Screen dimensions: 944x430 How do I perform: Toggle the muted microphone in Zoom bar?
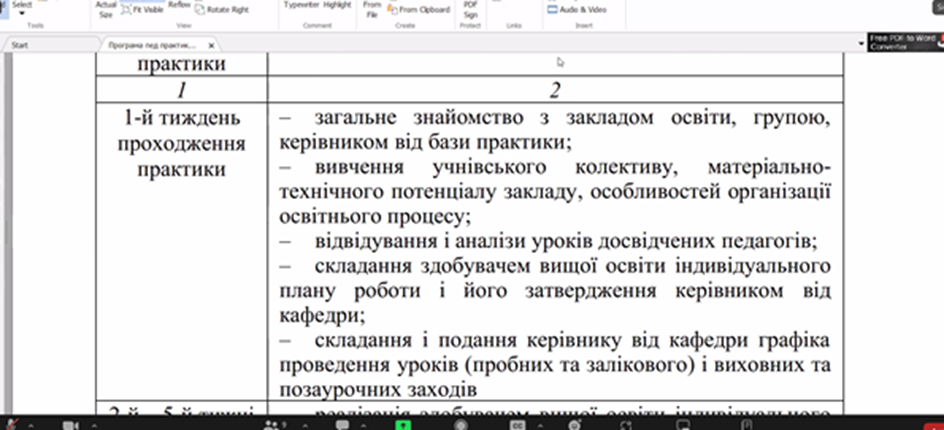(10, 424)
